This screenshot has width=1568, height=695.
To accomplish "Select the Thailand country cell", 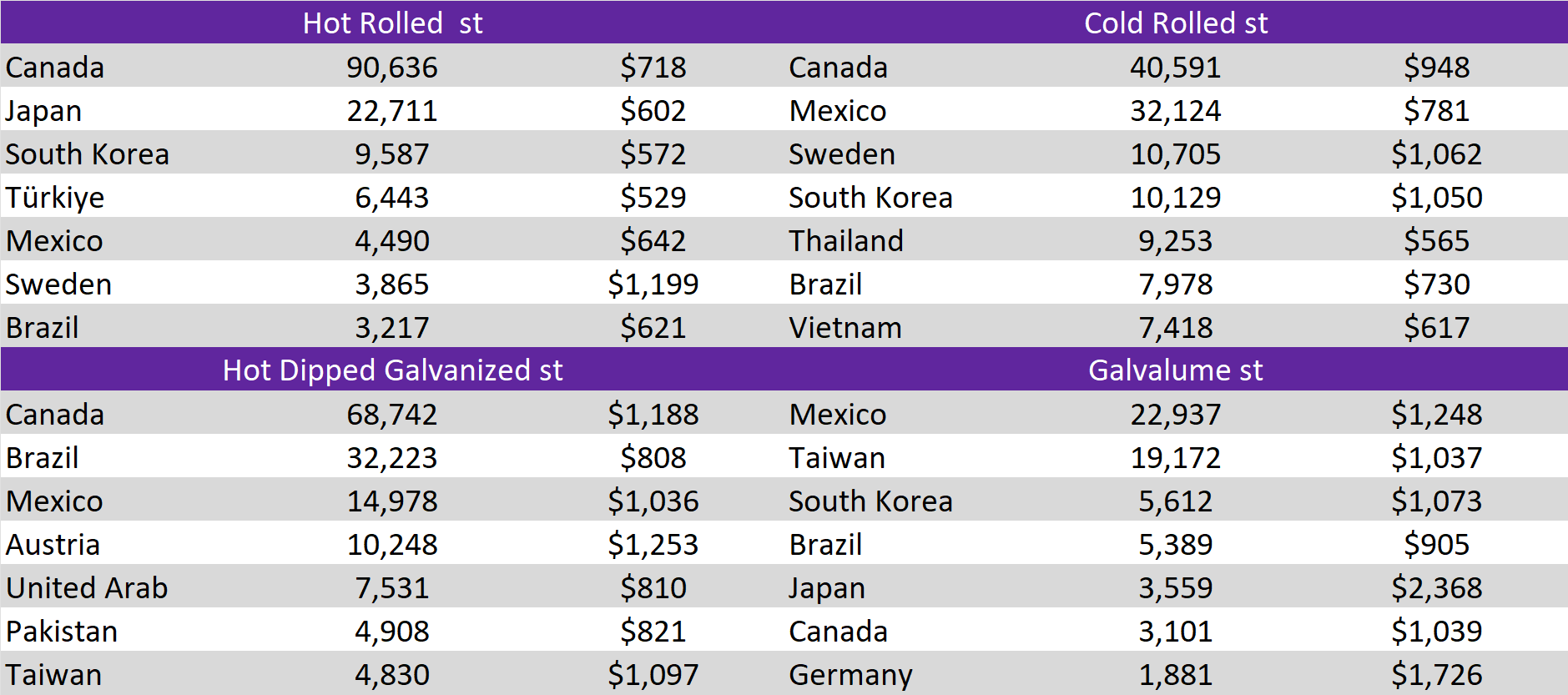I will 845,241.
